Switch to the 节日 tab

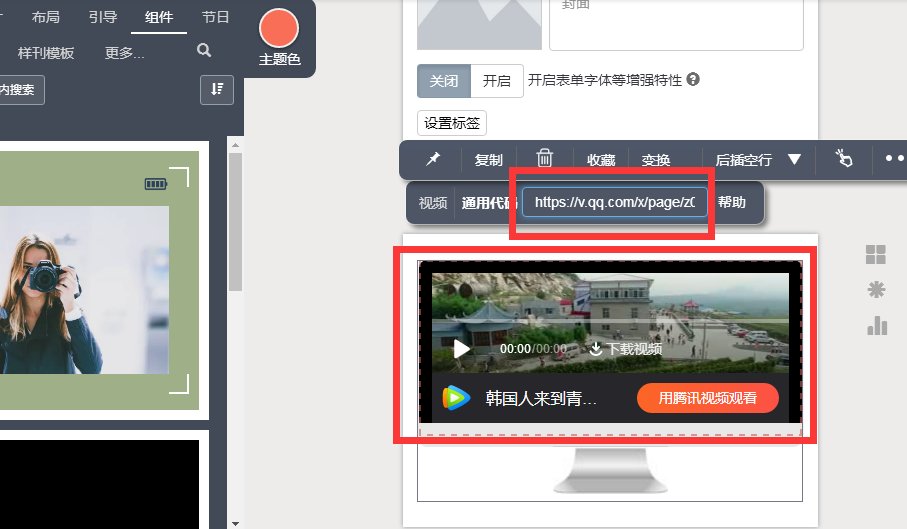(215, 17)
